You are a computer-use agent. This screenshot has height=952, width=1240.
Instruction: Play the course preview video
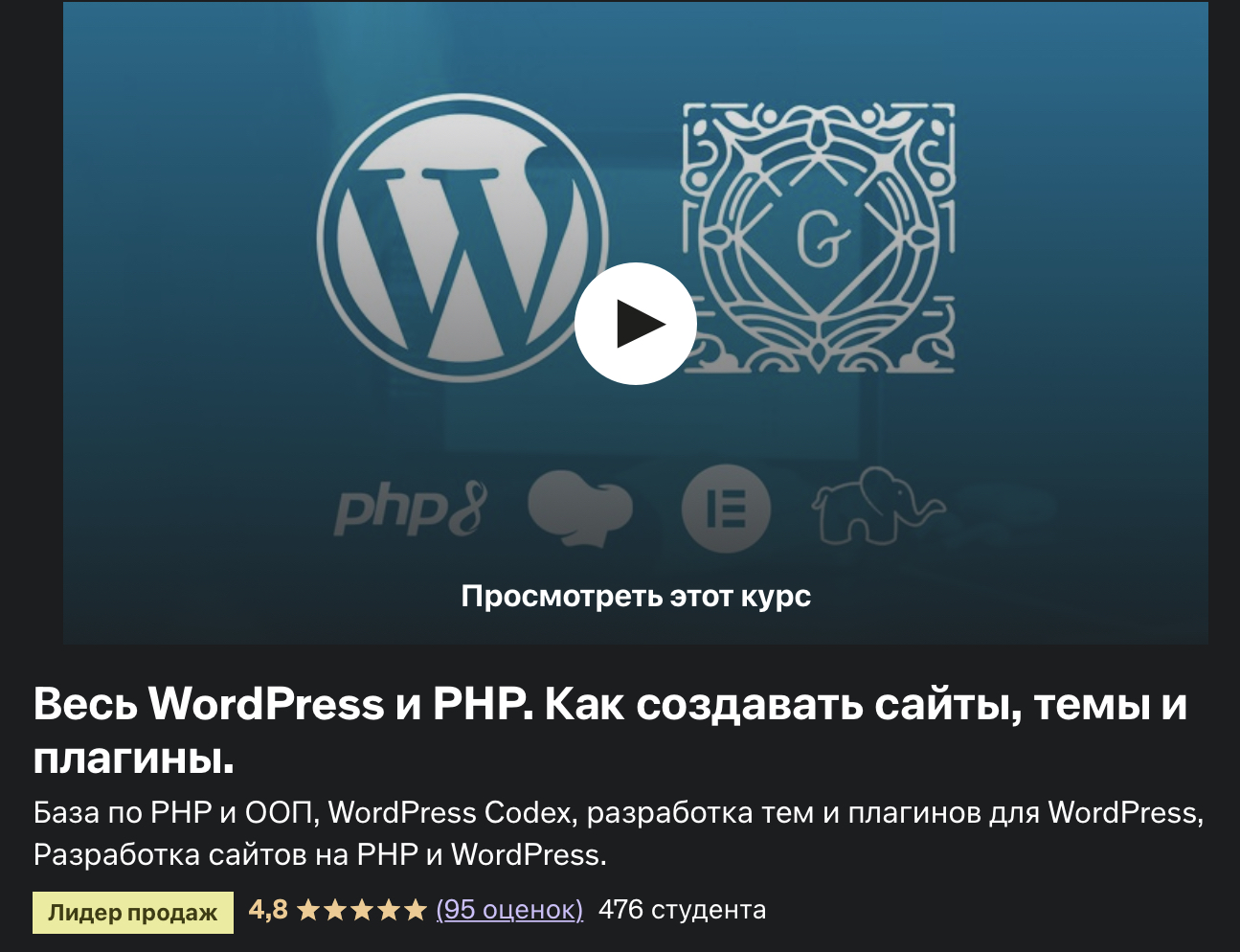point(635,324)
